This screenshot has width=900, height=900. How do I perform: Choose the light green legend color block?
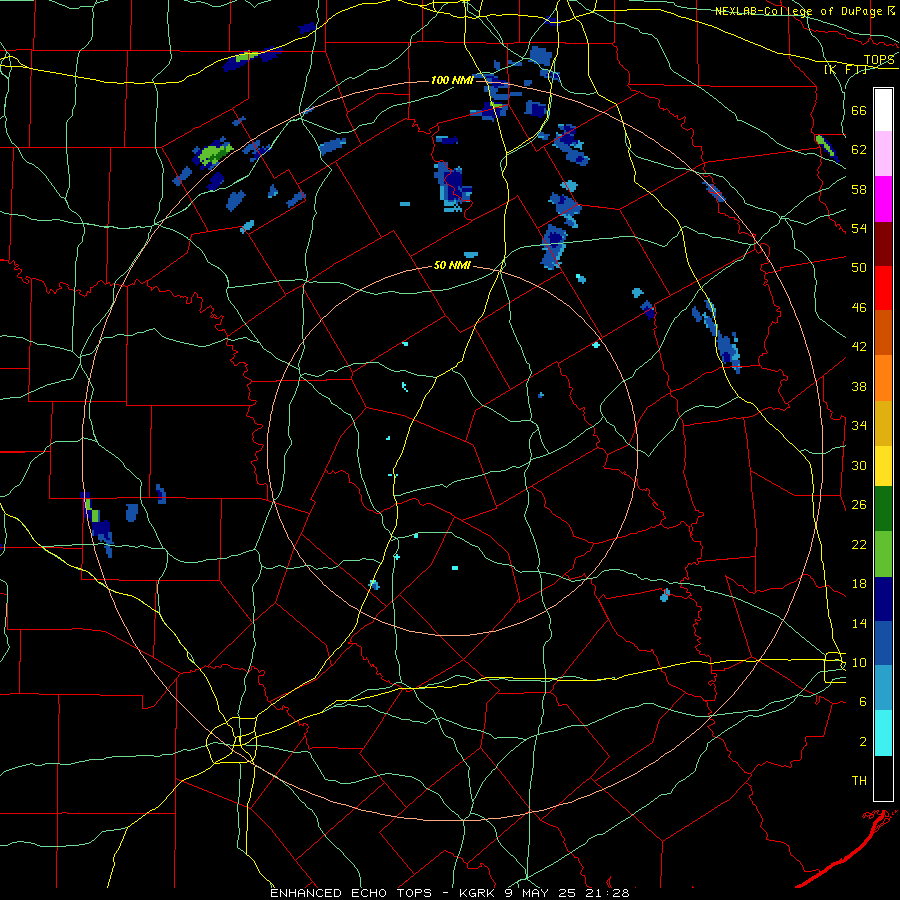coord(883,554)
